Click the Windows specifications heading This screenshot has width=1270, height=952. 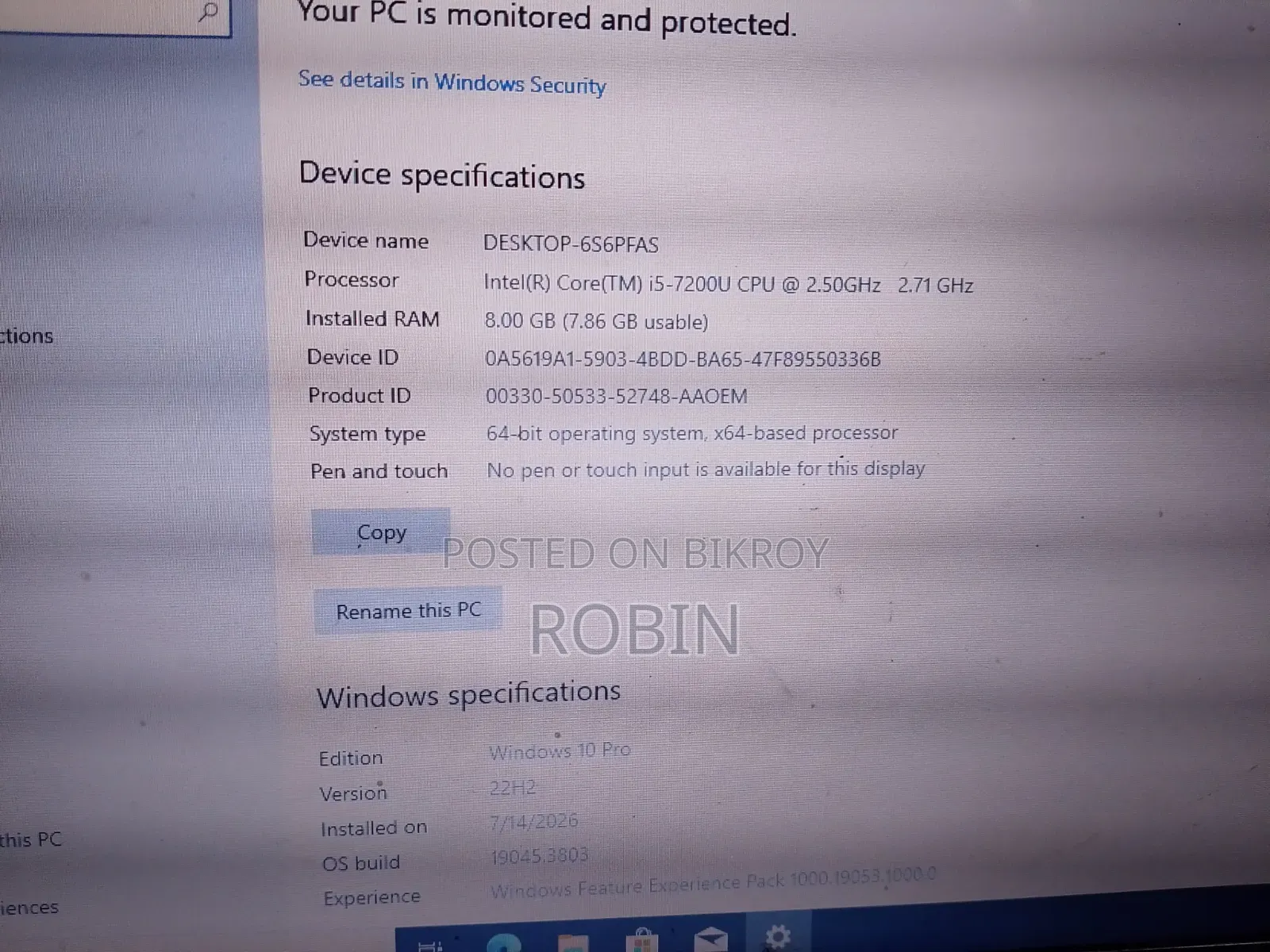[468, 694]
